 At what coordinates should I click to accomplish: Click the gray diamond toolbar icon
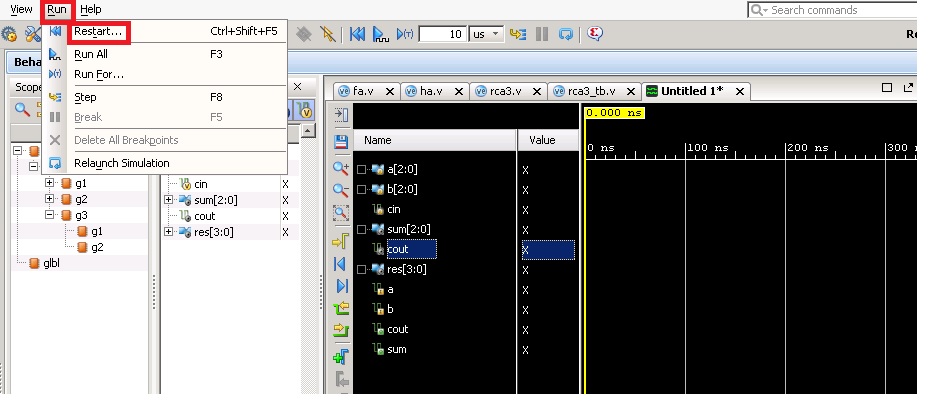pyautogui.click(x=303, y=34)
